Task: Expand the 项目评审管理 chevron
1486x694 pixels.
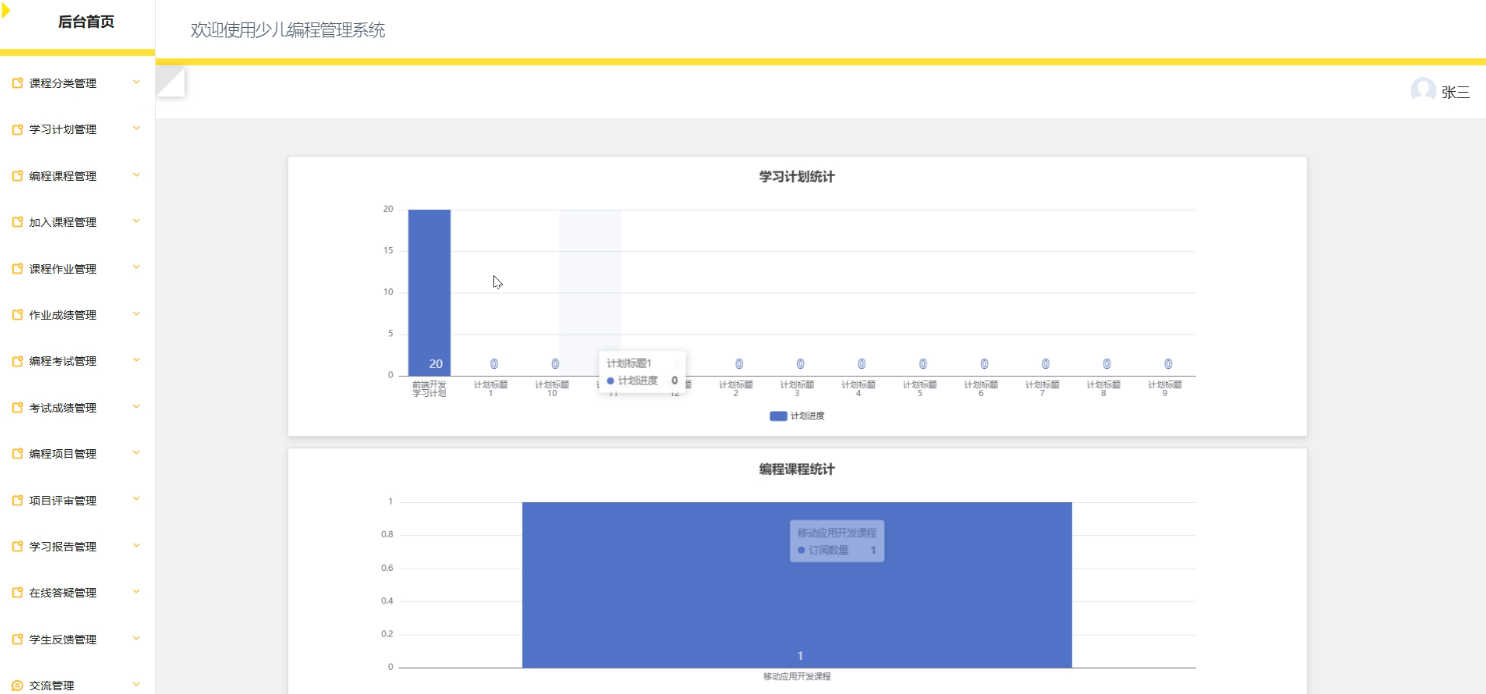Action: point(136,499)
